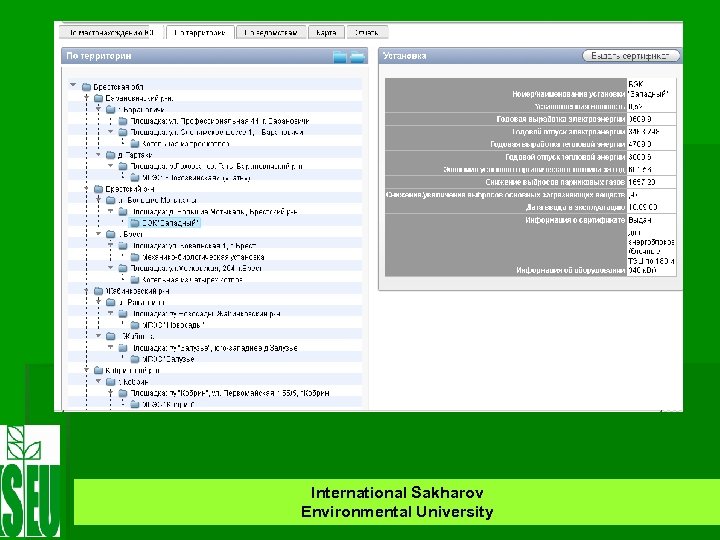Collapse the д. Тартаки node
The image size is (720, 540).
pos(98,154)
